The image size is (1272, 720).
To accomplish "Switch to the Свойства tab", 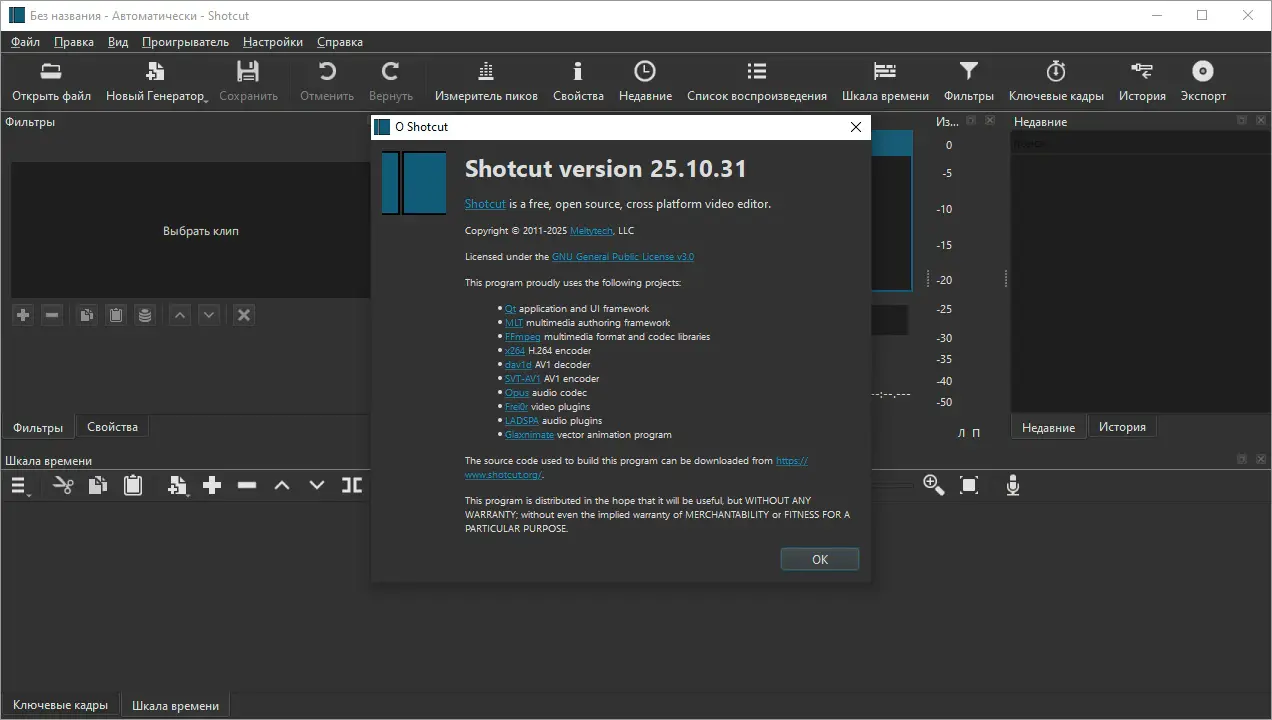I will (x=112, y=427).
